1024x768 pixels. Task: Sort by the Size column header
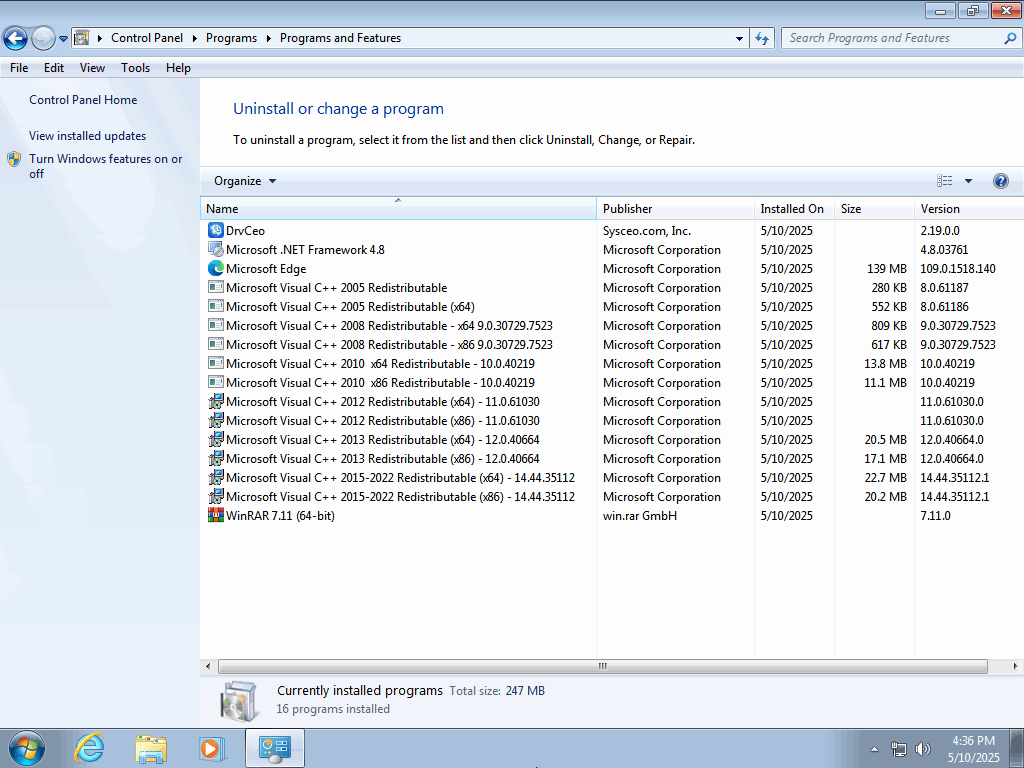point(874,209)
